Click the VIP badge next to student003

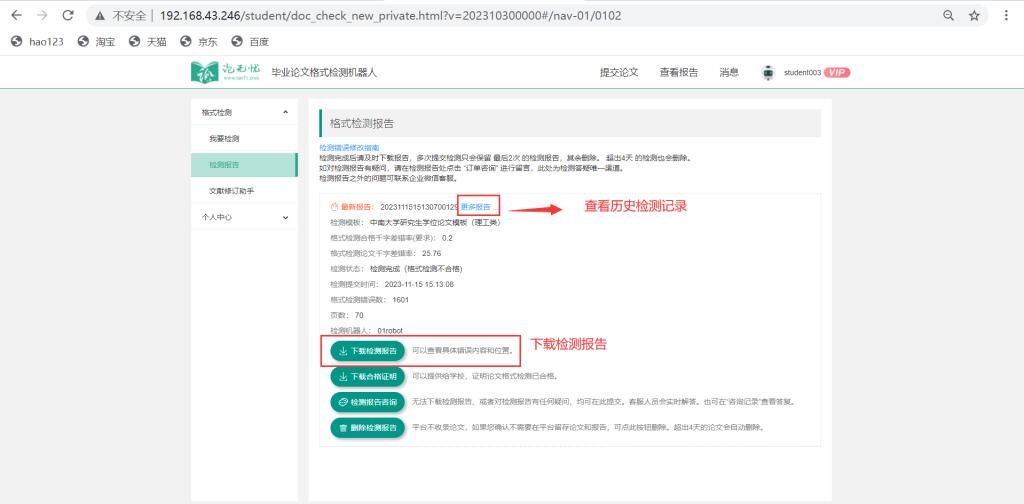837,72
